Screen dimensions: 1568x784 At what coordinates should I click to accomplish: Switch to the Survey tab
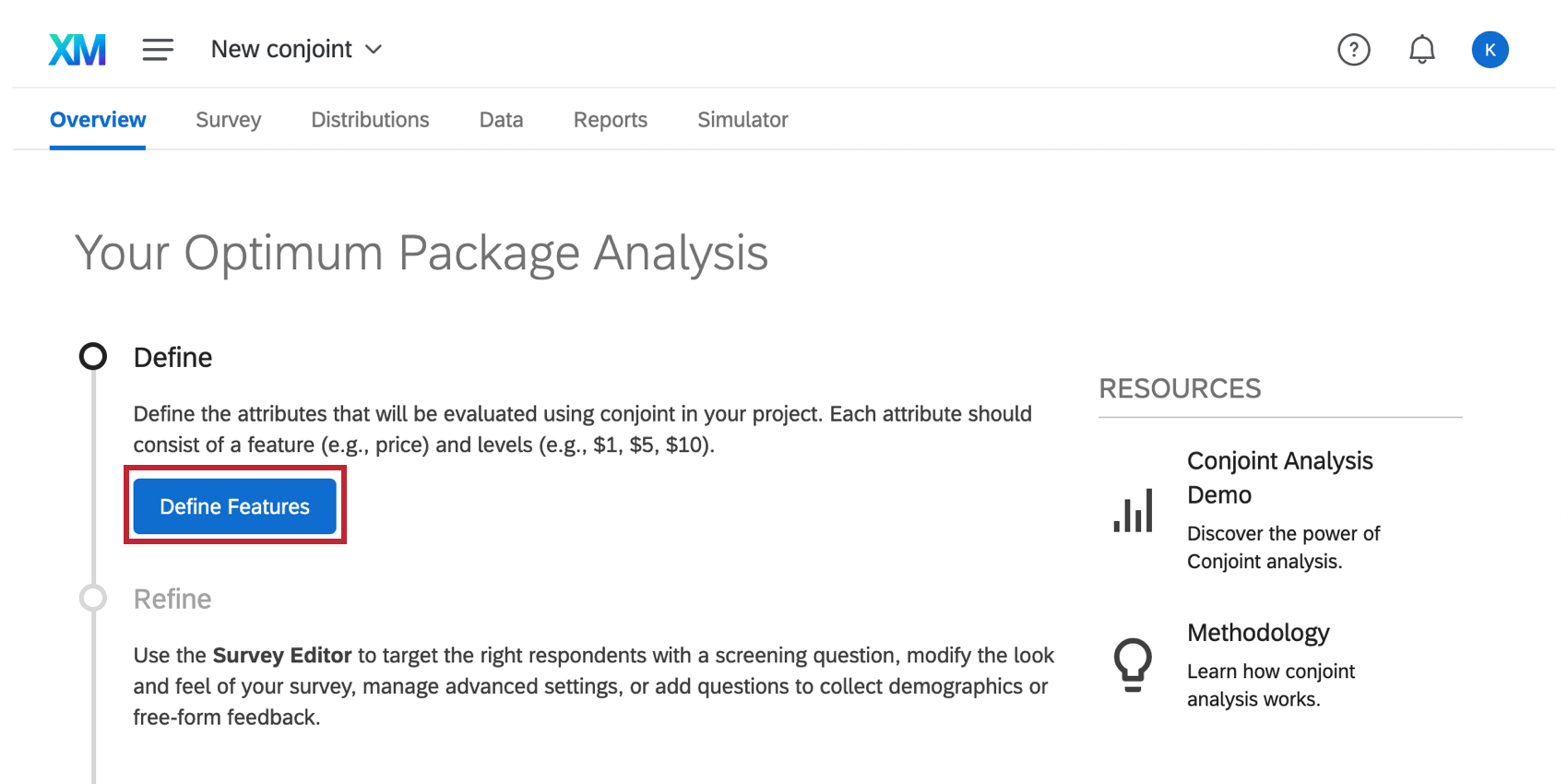[x=228, y=120]
